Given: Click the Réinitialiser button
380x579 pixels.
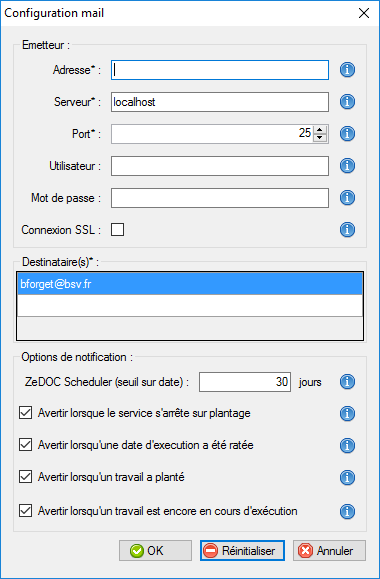Looking at the screenshot, I should tap(242, 551).
